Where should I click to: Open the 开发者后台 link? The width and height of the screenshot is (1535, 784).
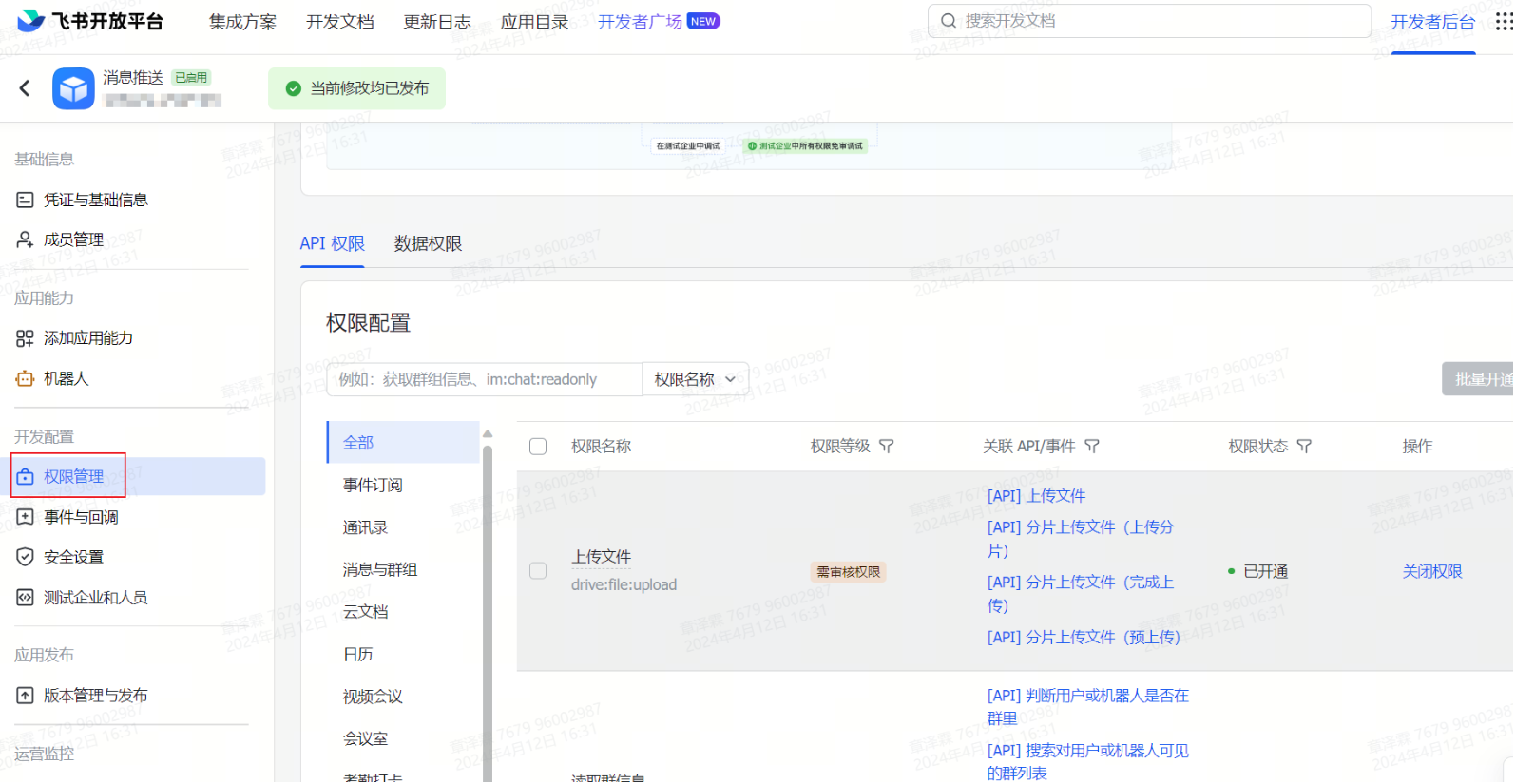coord(1432,22)
